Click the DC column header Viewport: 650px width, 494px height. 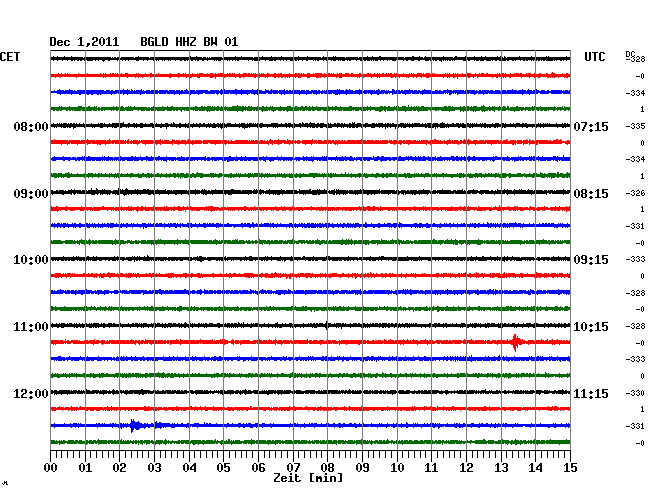tap(631, 53)
